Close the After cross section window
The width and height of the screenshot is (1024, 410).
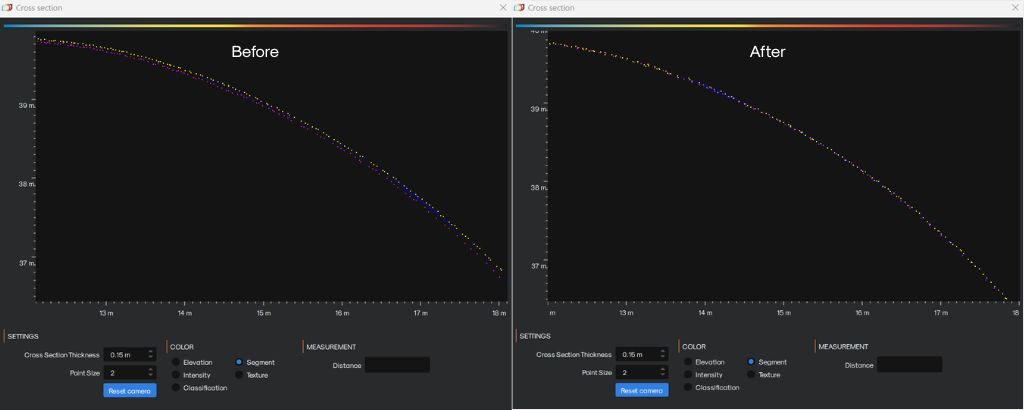click(x=1015, y=8)
